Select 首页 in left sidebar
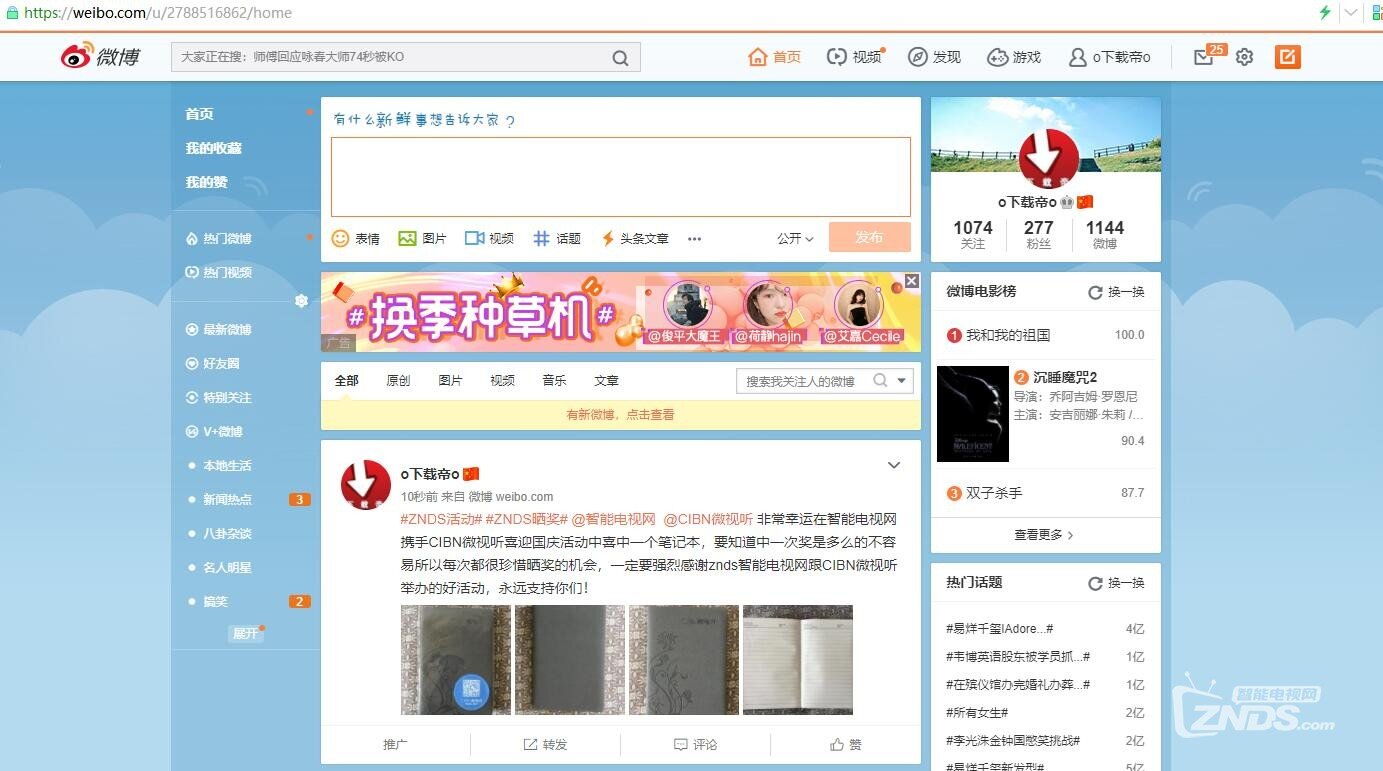 (x=200, y=114)
